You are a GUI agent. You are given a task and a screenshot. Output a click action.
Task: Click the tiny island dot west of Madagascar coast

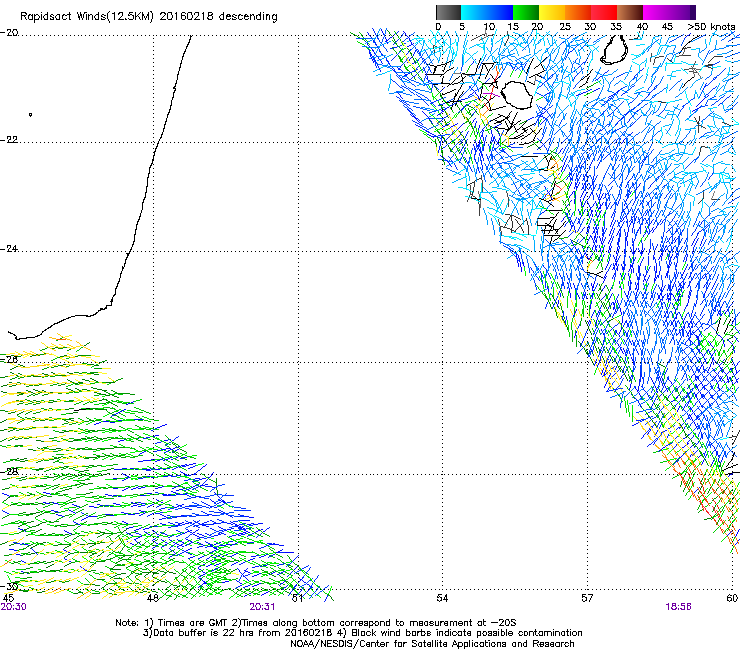point(30,114)
